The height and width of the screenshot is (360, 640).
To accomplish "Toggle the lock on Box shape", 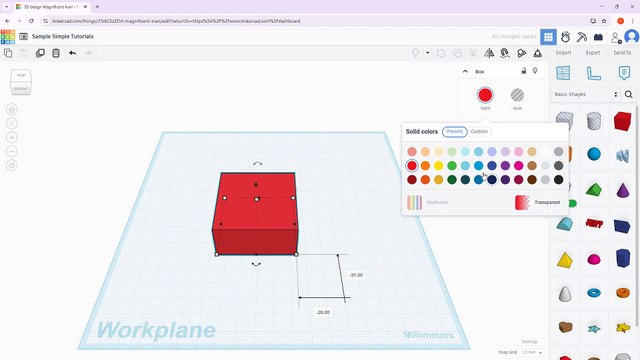I will coord(524,71).
